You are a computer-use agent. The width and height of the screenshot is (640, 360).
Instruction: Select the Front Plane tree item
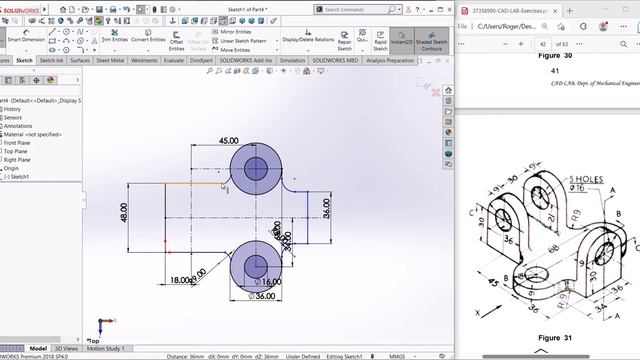pyautogui.click(x=17, y=143)
